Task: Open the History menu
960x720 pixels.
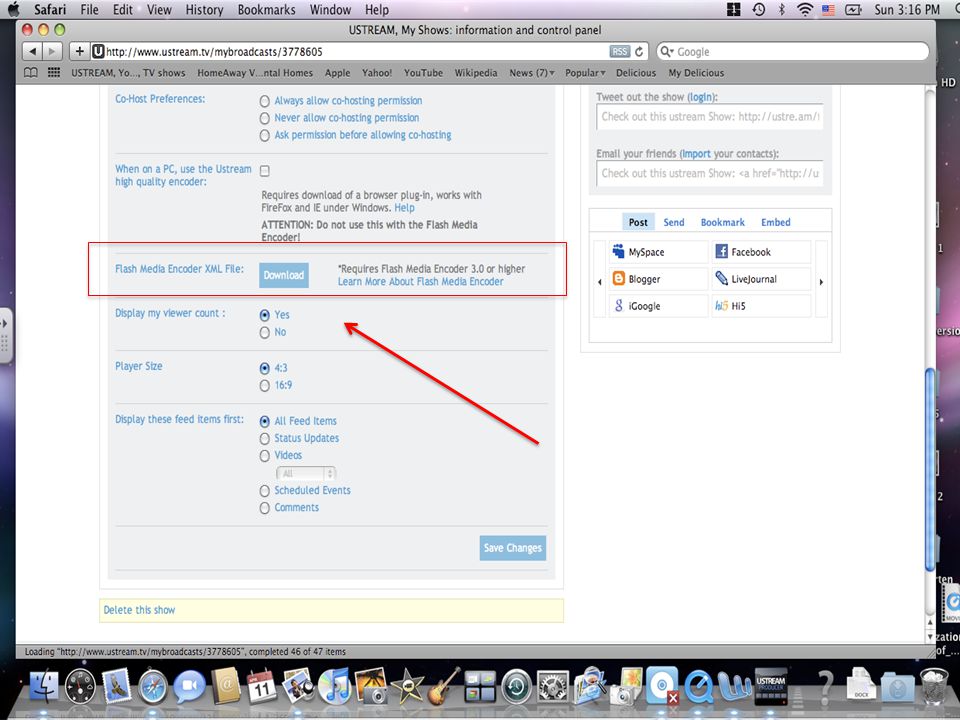Action: 204,9
